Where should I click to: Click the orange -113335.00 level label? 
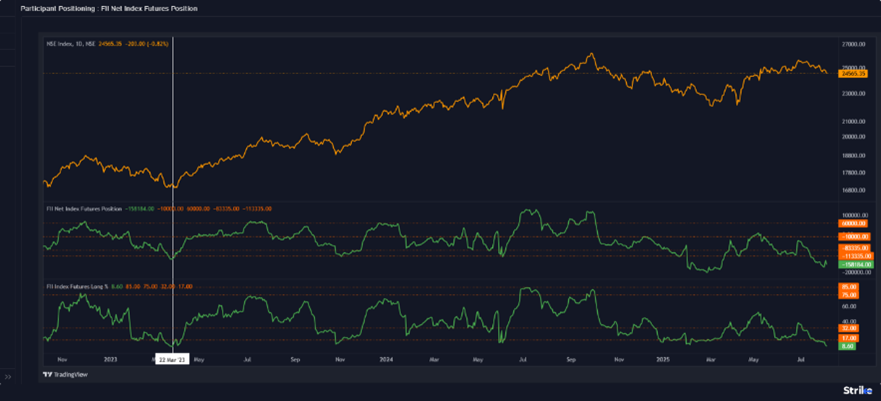pyautogui.click(x=853, y=255)
